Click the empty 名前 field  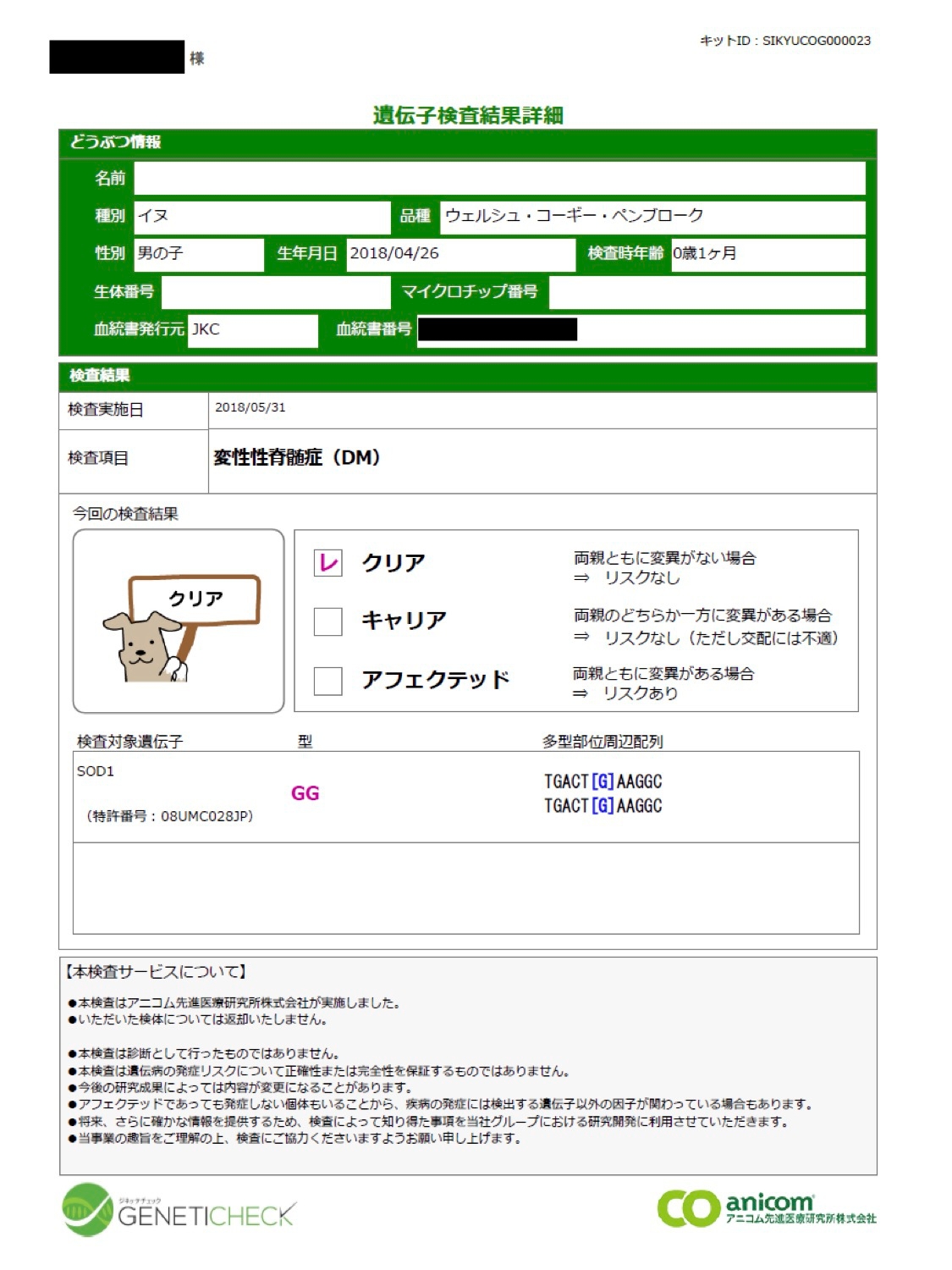click(x=500, y=179)
